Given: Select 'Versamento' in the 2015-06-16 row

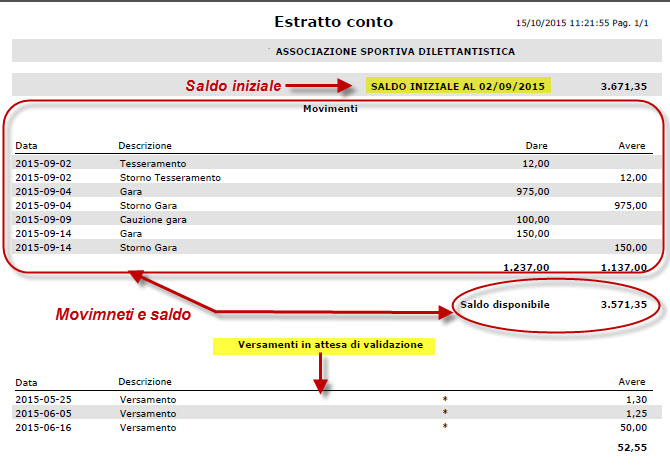Looking at the screenshot, I should pyautogui.click(x=148, y=428).
